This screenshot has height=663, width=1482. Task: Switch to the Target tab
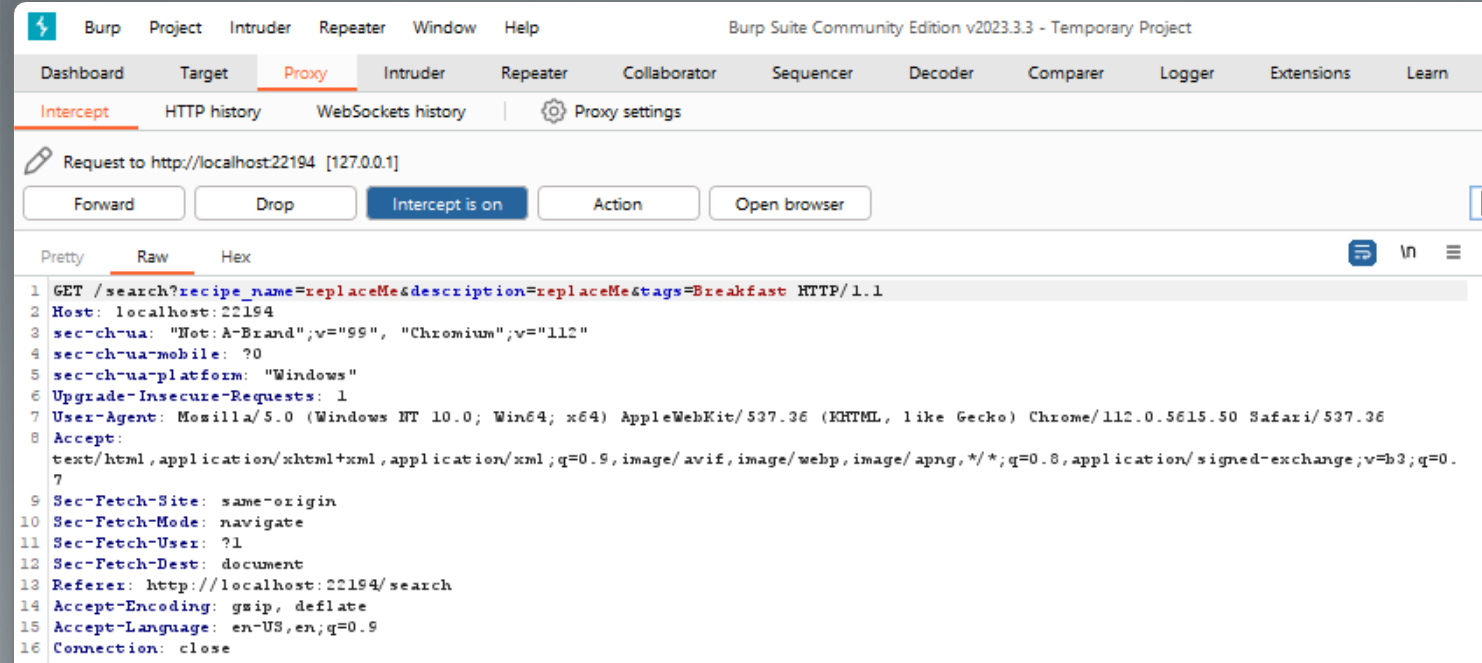click(204, 73)
